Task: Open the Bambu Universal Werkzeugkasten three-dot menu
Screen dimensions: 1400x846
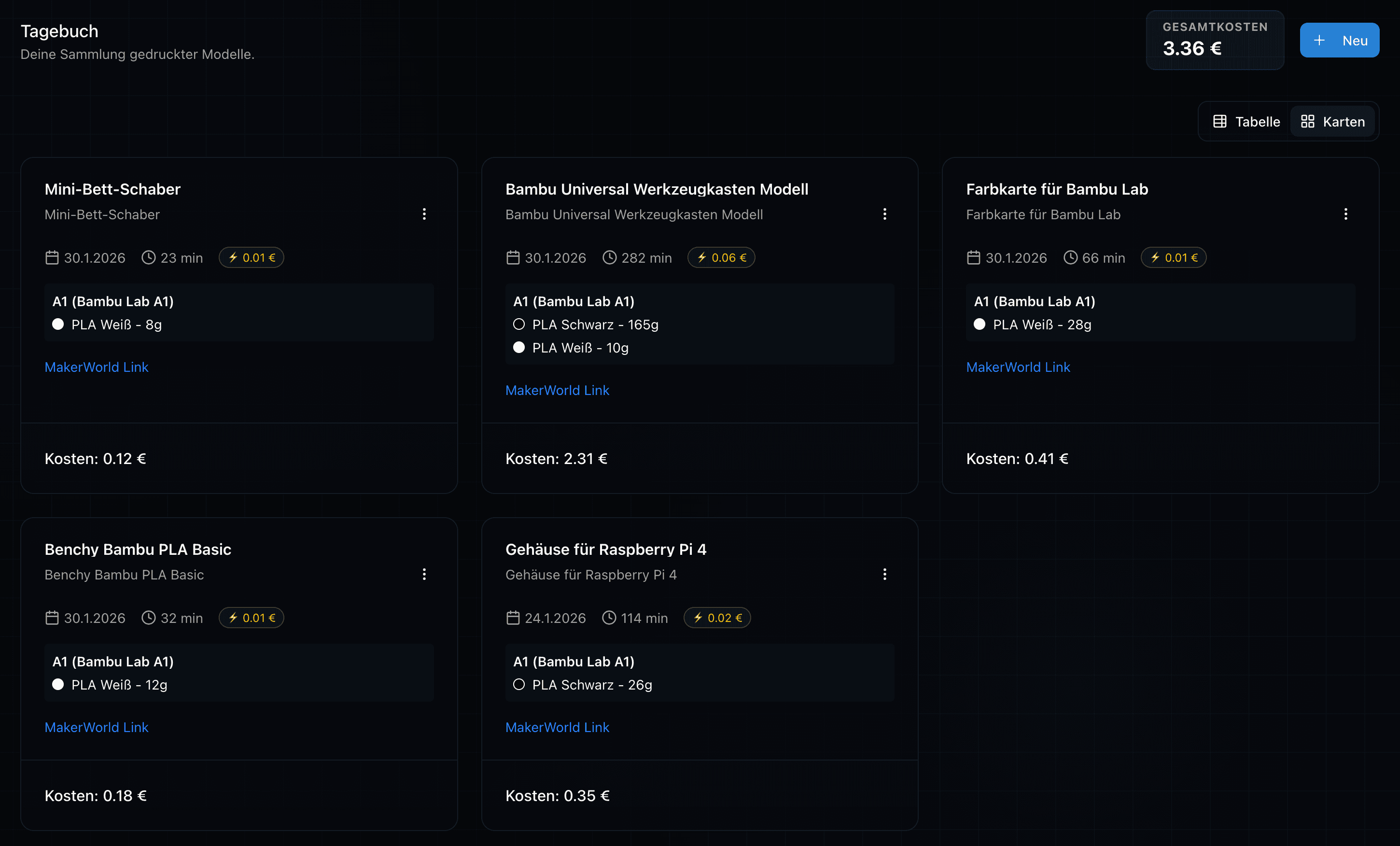Action: click(x=885, y=213)
